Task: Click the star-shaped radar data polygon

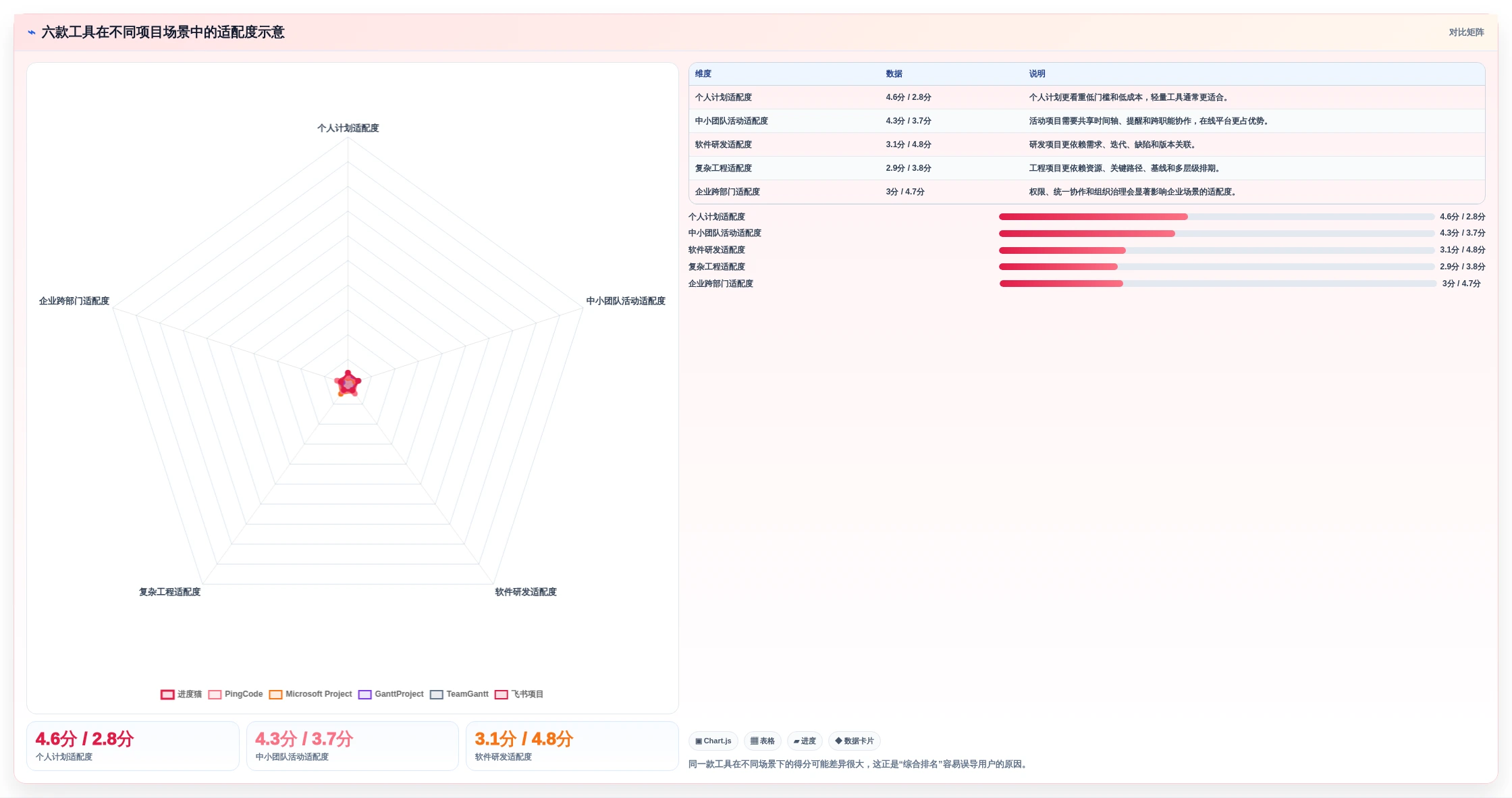Action: (348, 383)
